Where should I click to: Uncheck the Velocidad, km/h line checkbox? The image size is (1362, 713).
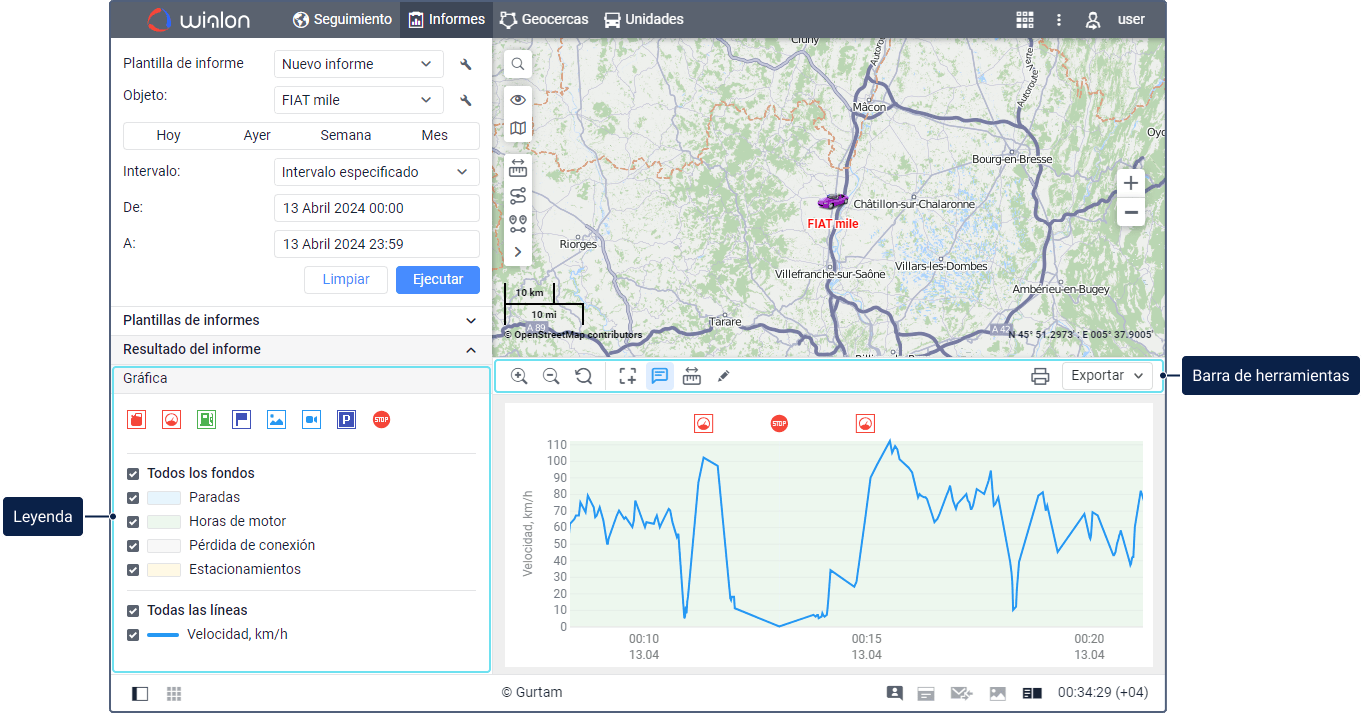click(x=133, y=635)
